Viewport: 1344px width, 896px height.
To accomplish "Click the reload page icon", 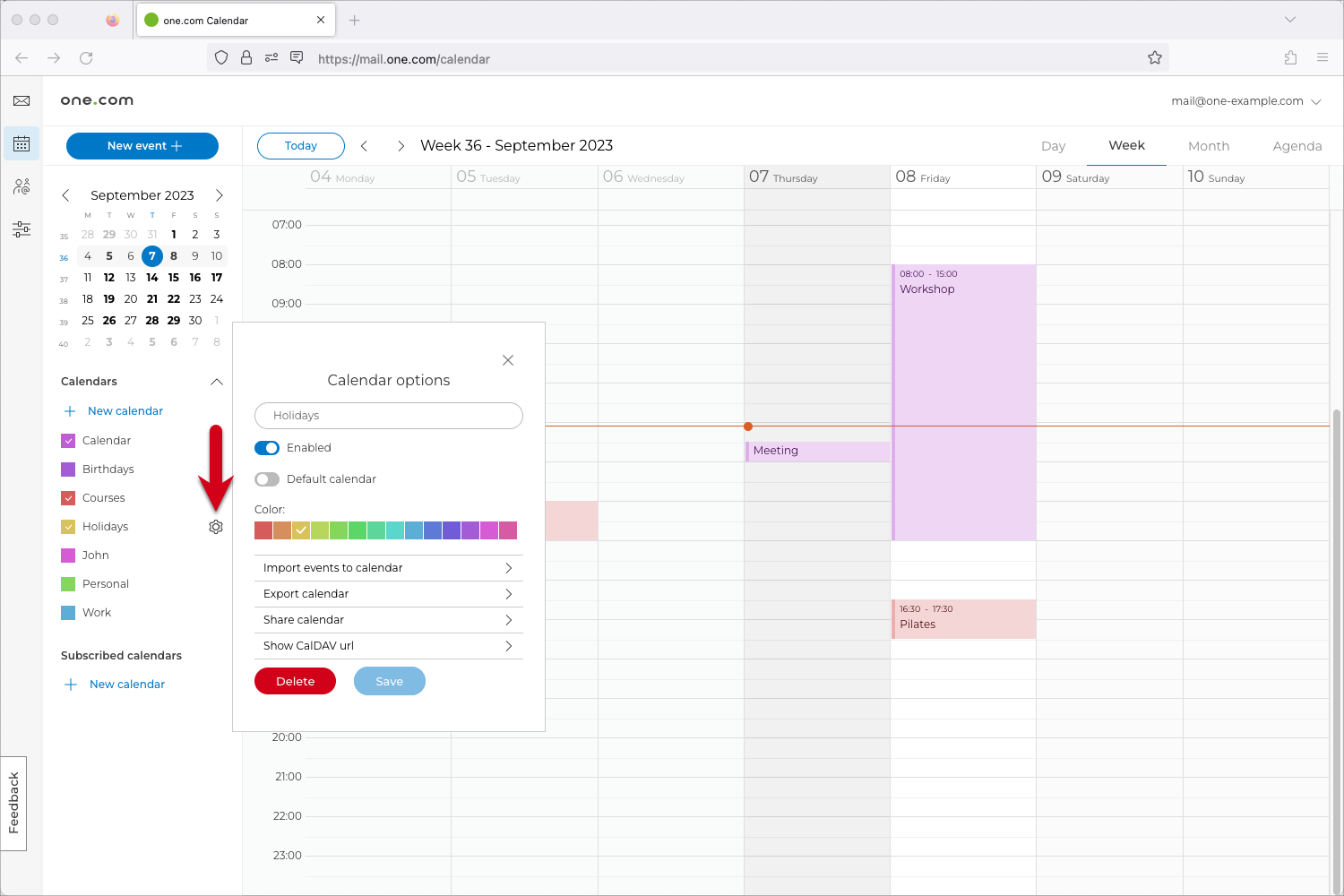I will click(86, 57).
